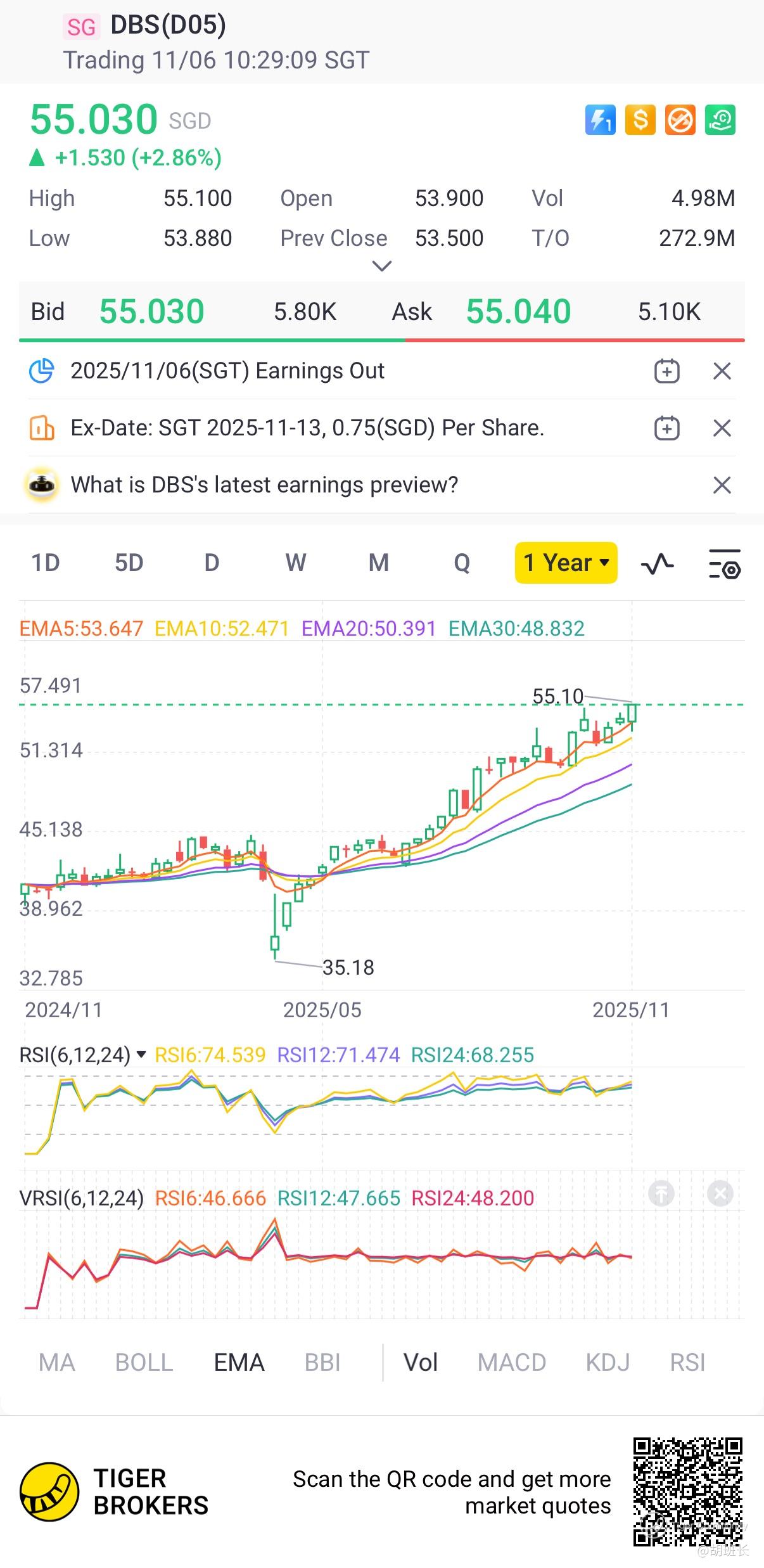Screen dimensions: 764x1568
Task: Tap the EMA30:48.832 legend label
Action: [516, 629]
